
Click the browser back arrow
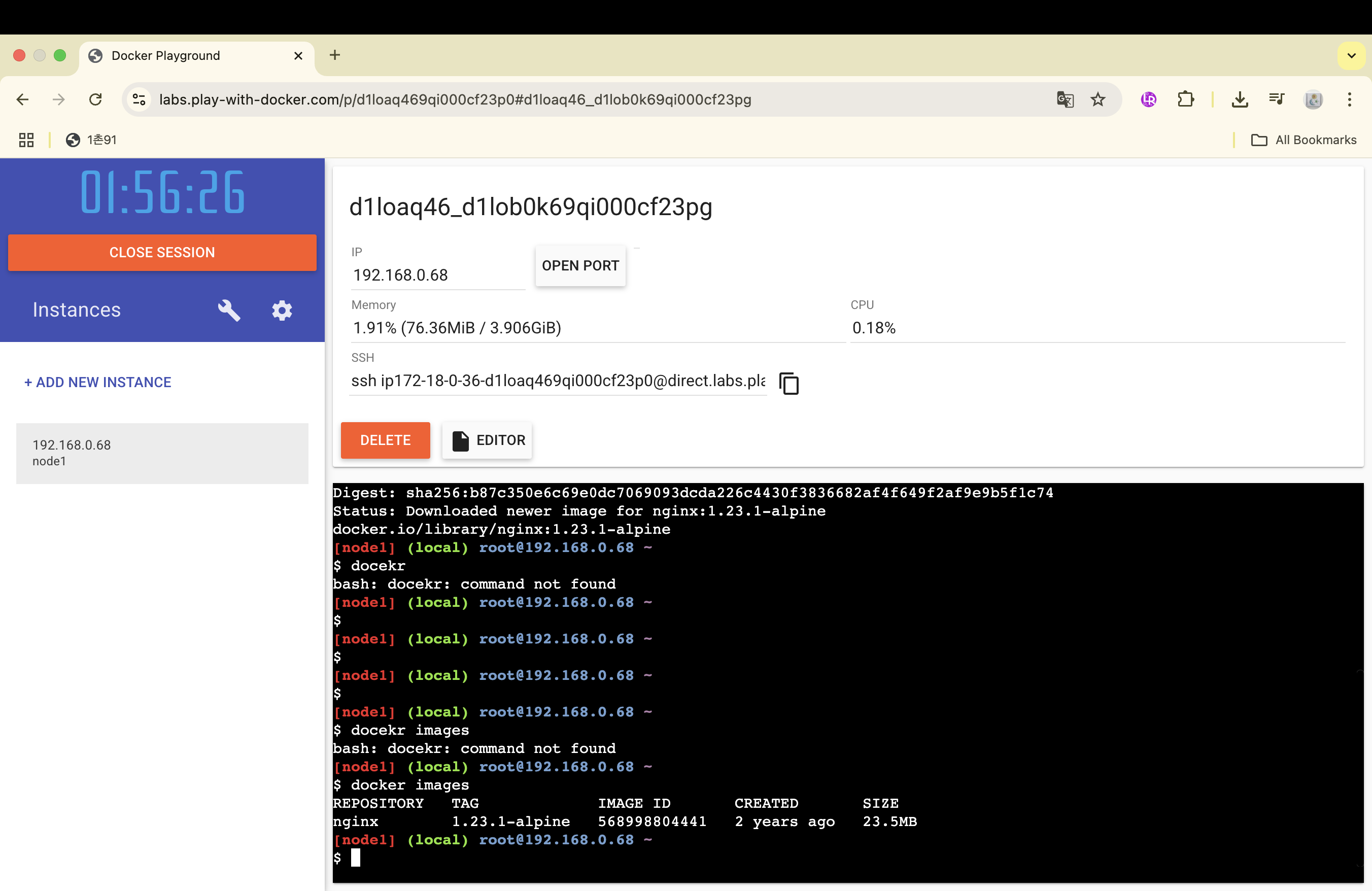click(22, 99)
